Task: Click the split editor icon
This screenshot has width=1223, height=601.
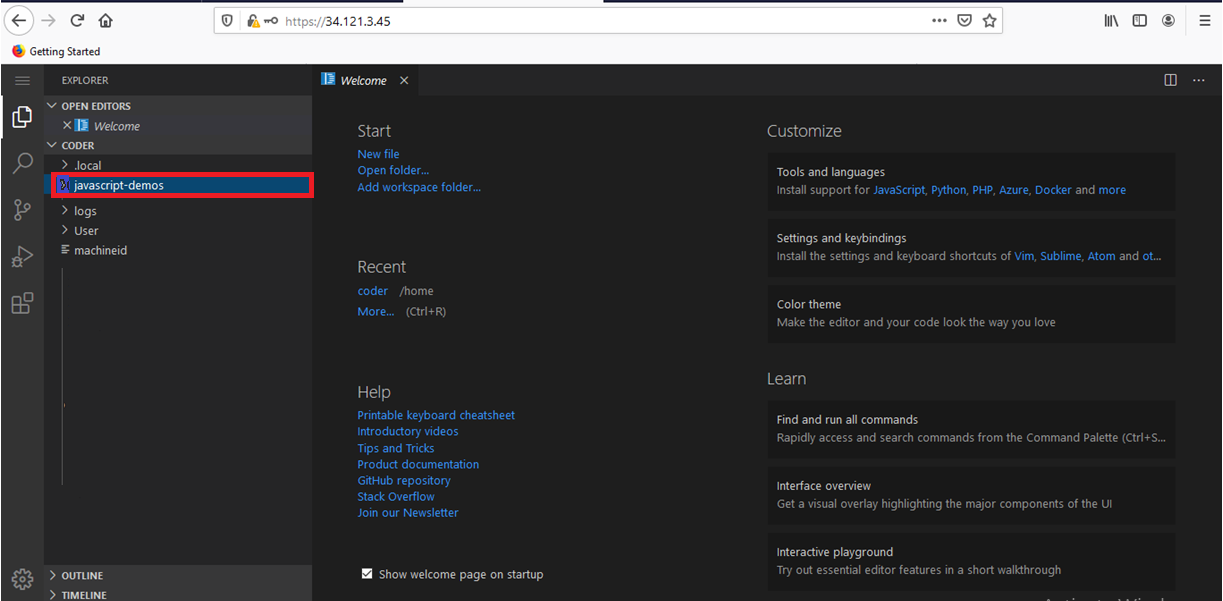Action: coord(1170,80)
